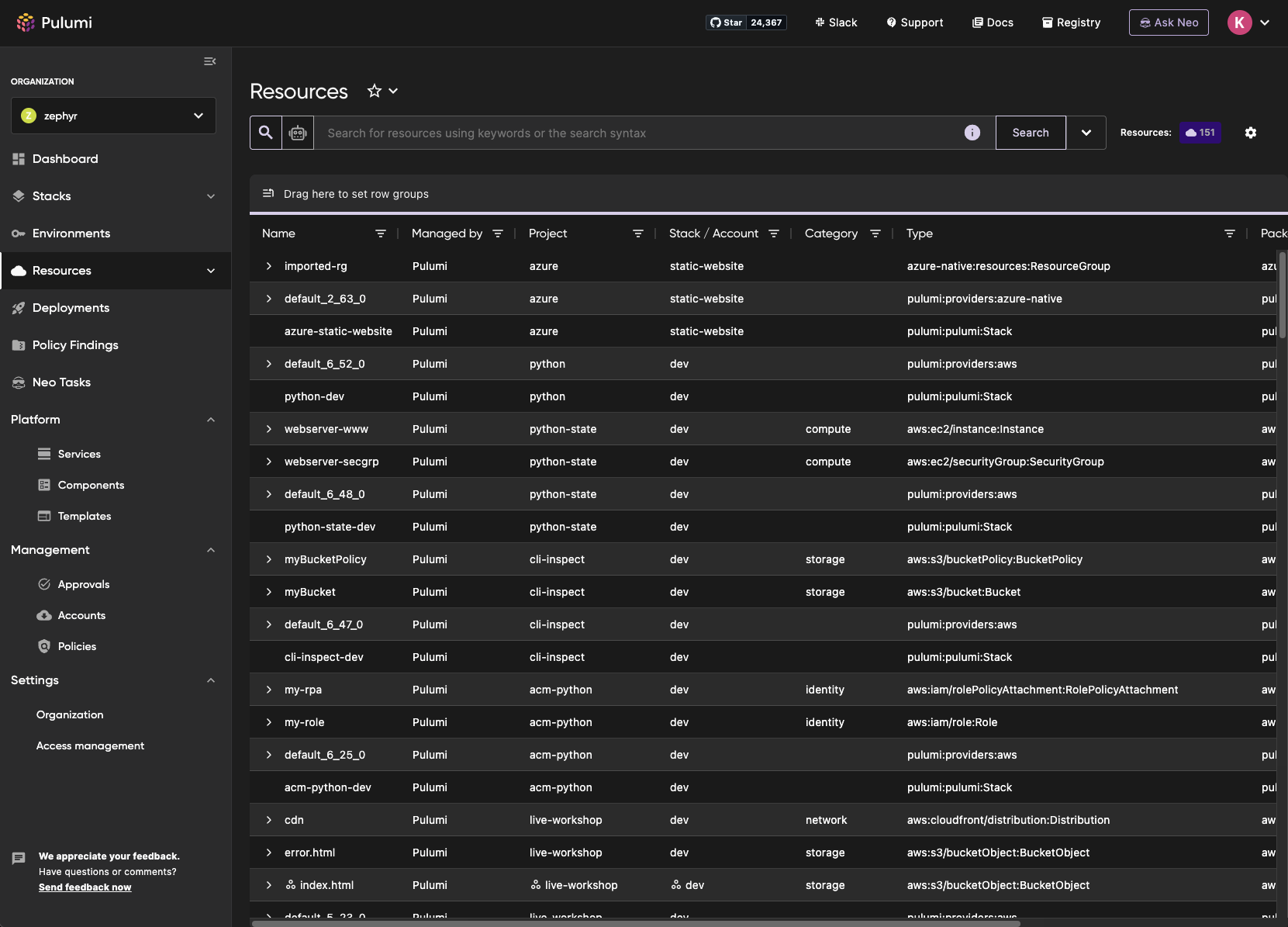The width and height of the screenshot is (1288, 927).
Task: Open the dropdown next to Search button
Action: pyautogui.click(x=1086, y=133)
